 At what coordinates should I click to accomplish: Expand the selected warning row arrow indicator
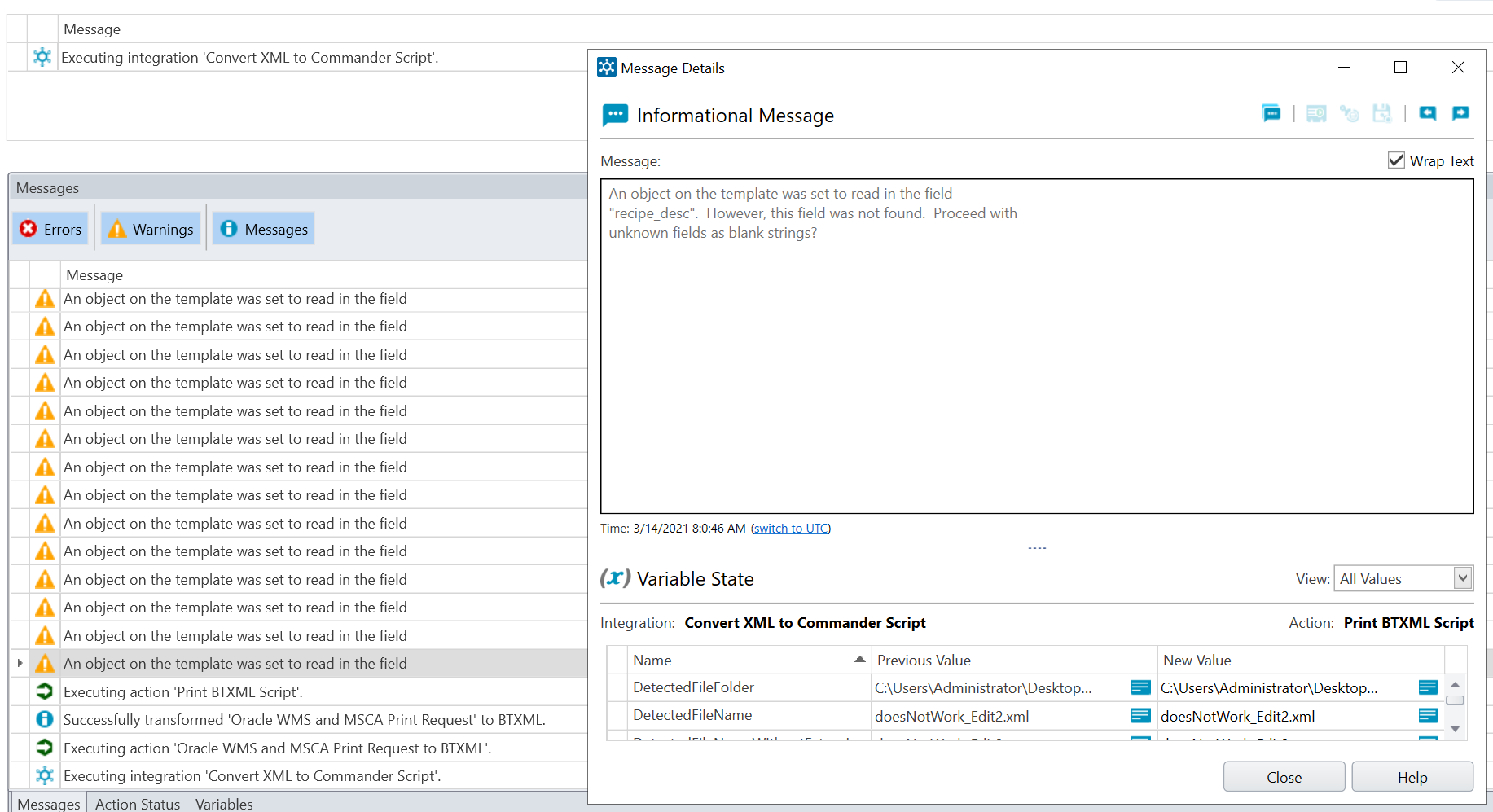click(20, 663)
